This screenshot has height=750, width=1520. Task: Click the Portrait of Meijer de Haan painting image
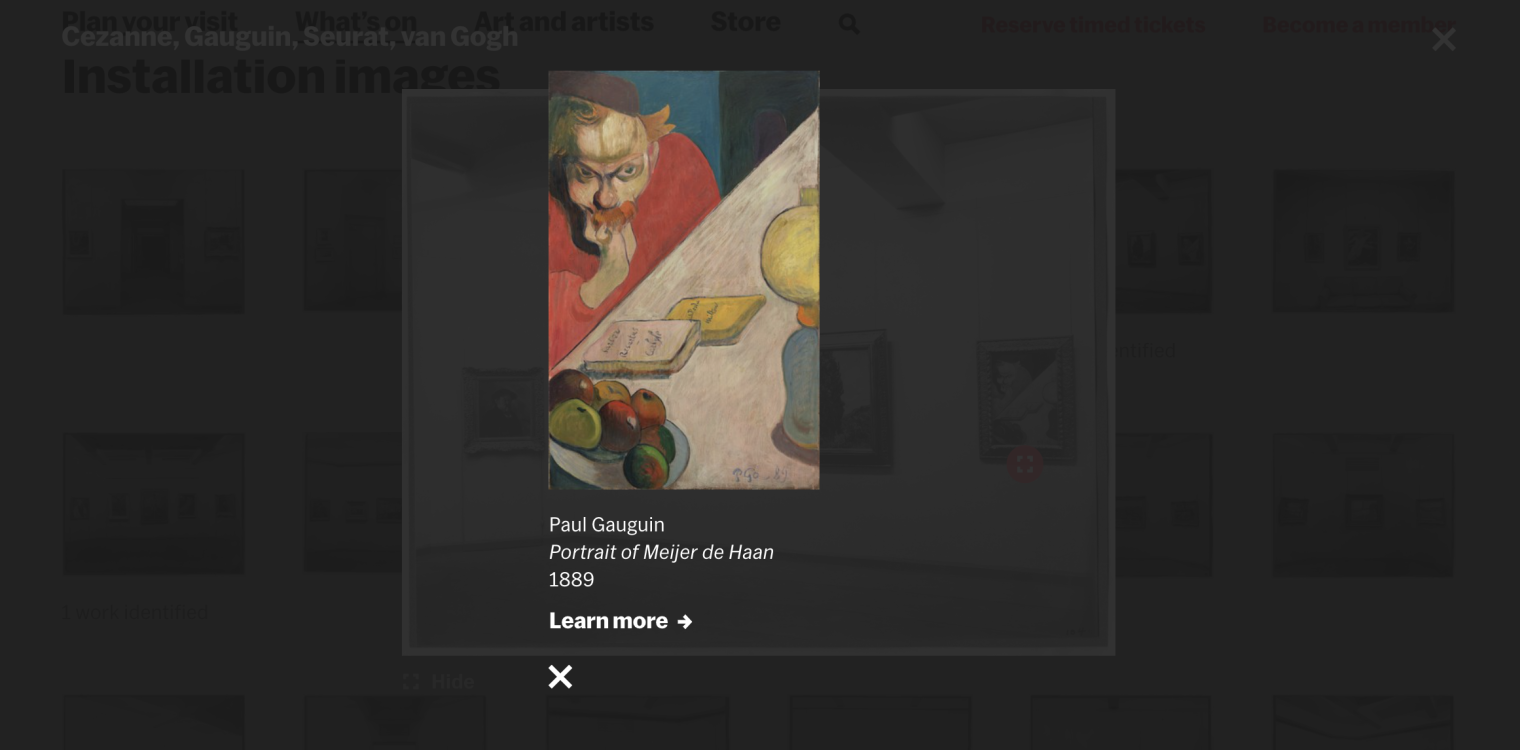pos(684,280)
